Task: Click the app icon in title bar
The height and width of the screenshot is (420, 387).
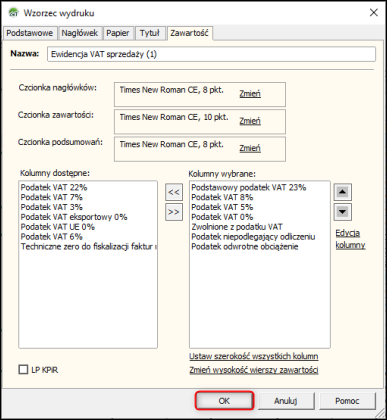Action: pos(14,13)
